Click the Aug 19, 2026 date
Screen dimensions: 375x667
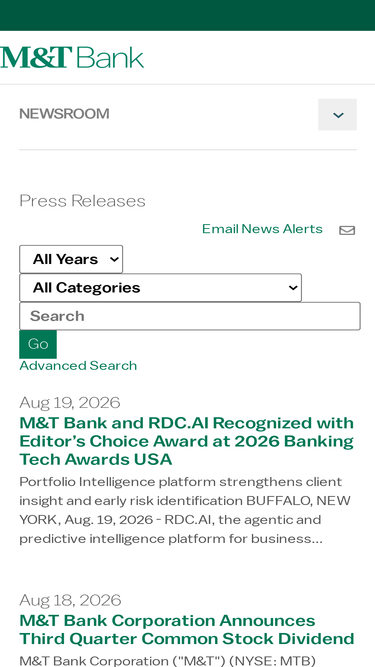click(70, 402)
